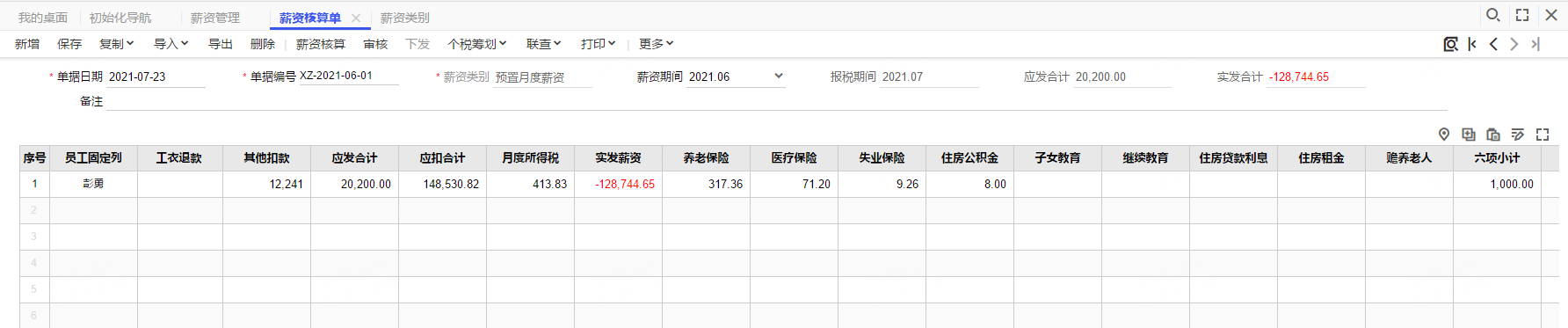Image resolution: width=1568 pixels, height=328 pixels.
Task: Open the document lookup icon in toolbar
Action: coord(1450,44)
